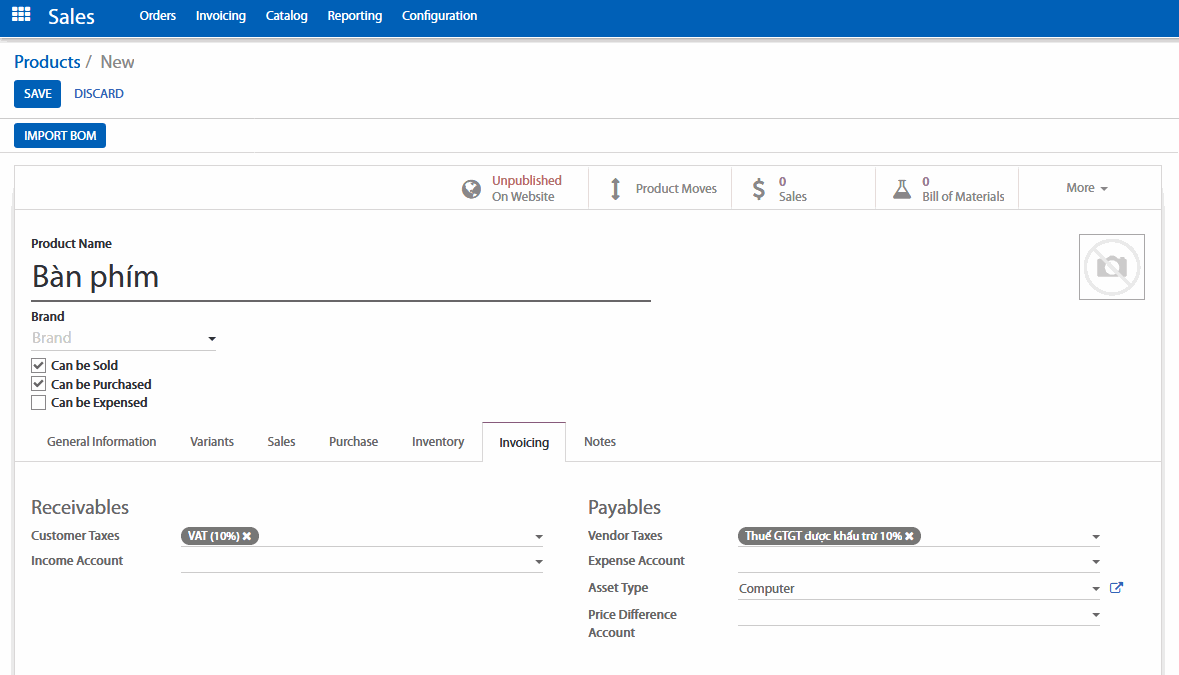The image size is (1179, 675).
Task: Open the apps grid menu icon
Action: coord(21,15)
